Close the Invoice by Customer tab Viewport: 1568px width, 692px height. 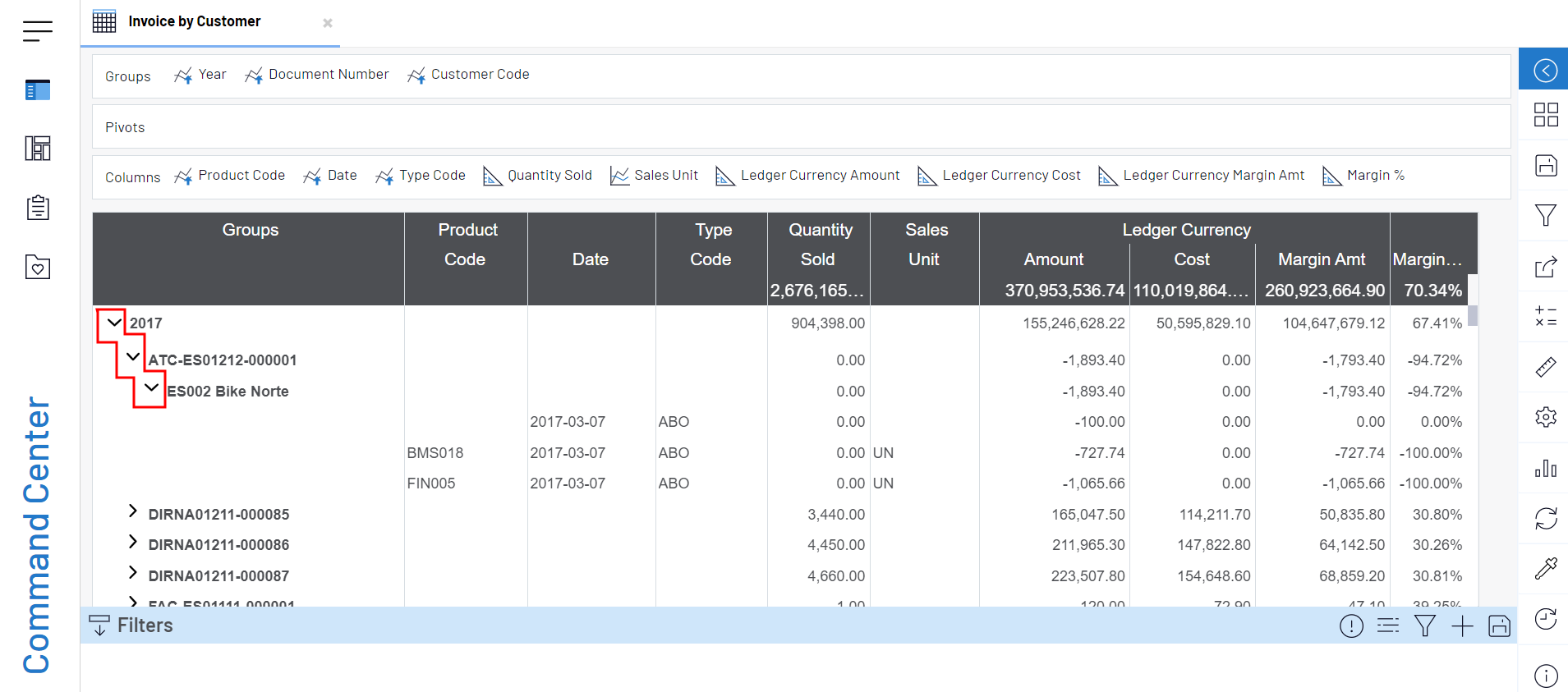pos(328,23)
